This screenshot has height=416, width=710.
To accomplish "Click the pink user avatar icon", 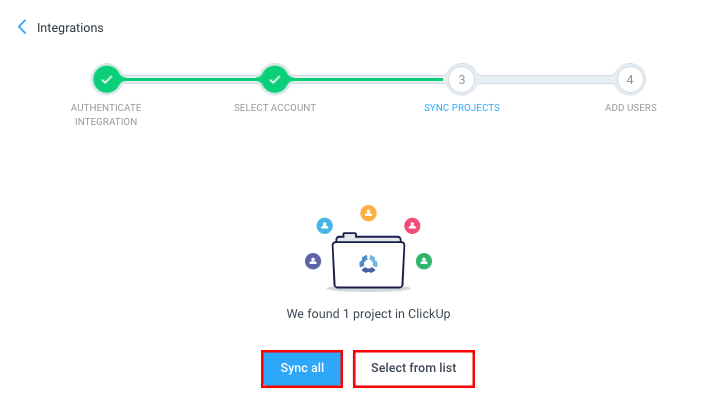I will [x=412, y=225].
